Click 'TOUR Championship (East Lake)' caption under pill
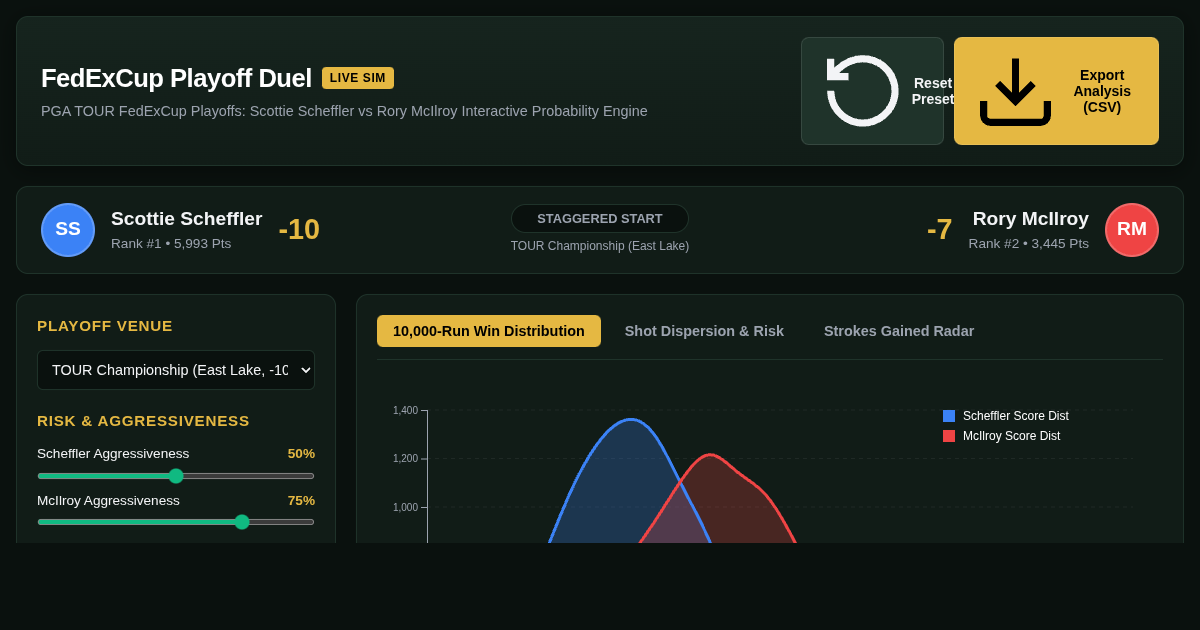The height and width of the screenshot is (630, 1200). coord(600,246)
